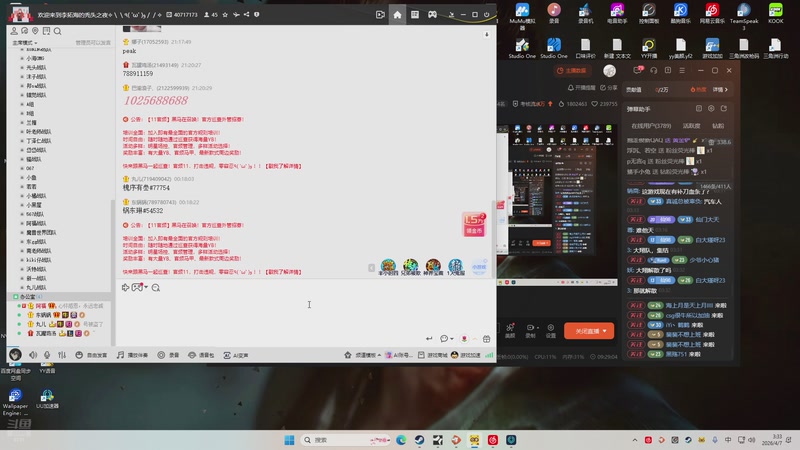This screenshot has height=450, width=800.
Task: Expand the 频道模板 channel template menu
Action: pyautogui.click(x=362, y=355)
